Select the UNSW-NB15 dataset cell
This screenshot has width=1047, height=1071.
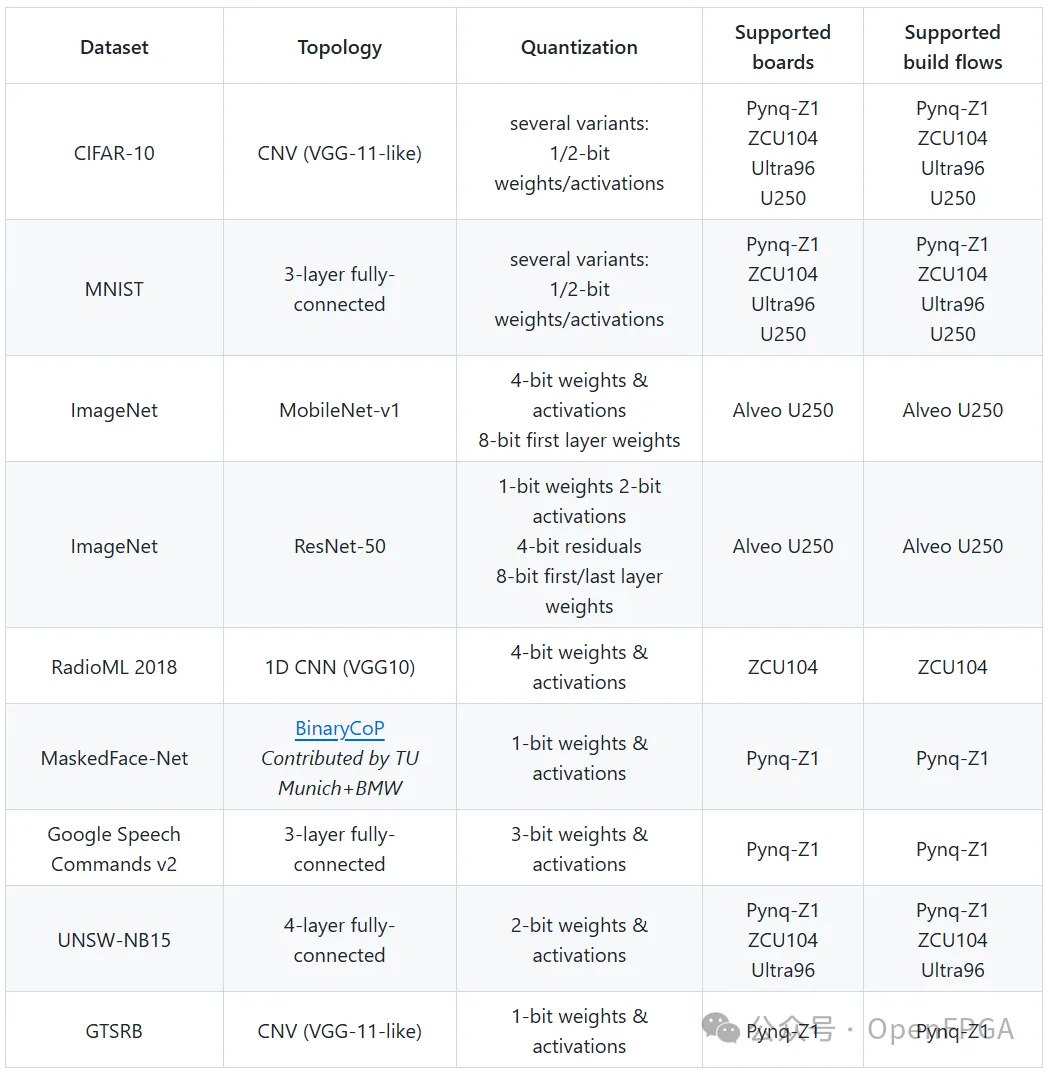(x=114, y=940)
